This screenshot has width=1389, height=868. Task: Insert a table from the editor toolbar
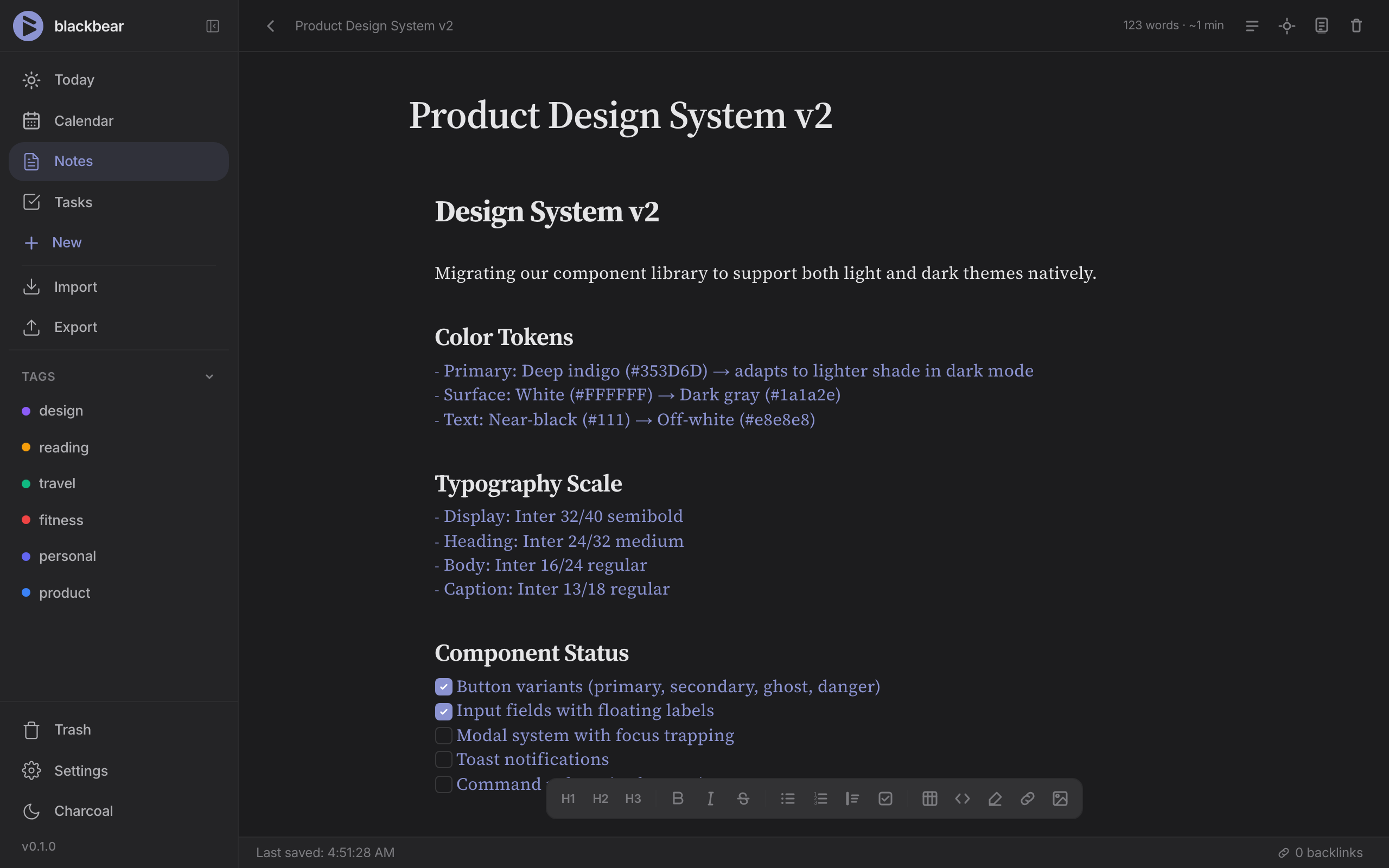pyautogui.click(x=929, y=798)
